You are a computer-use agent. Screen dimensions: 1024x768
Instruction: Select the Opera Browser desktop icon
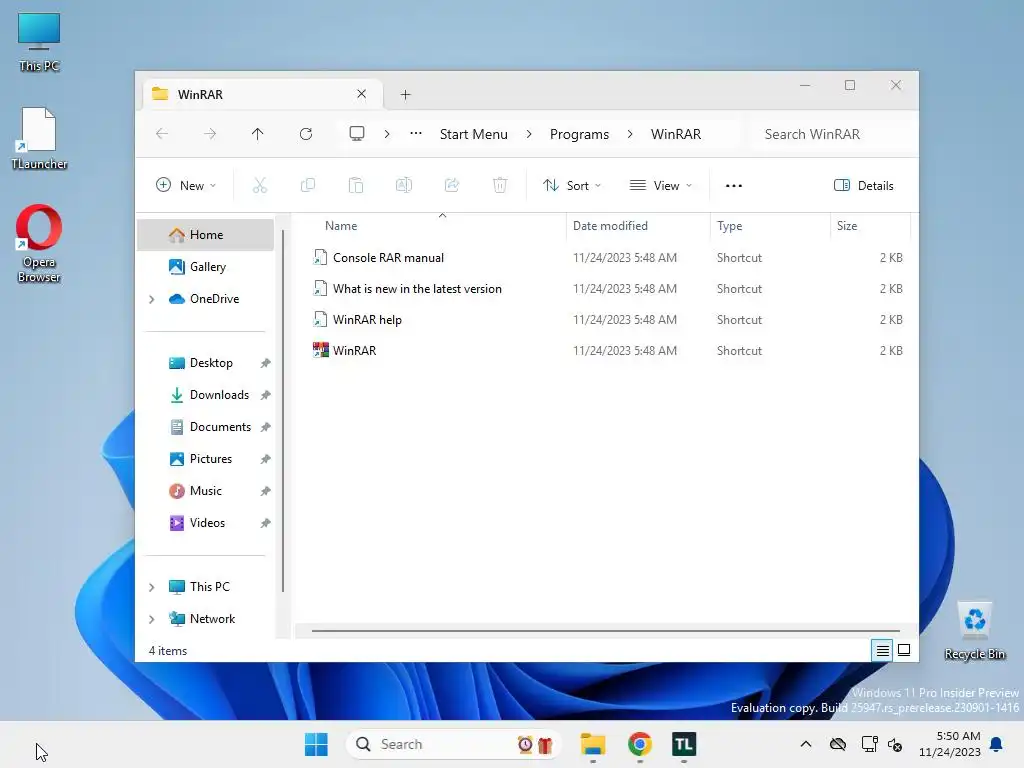(39, 243)
